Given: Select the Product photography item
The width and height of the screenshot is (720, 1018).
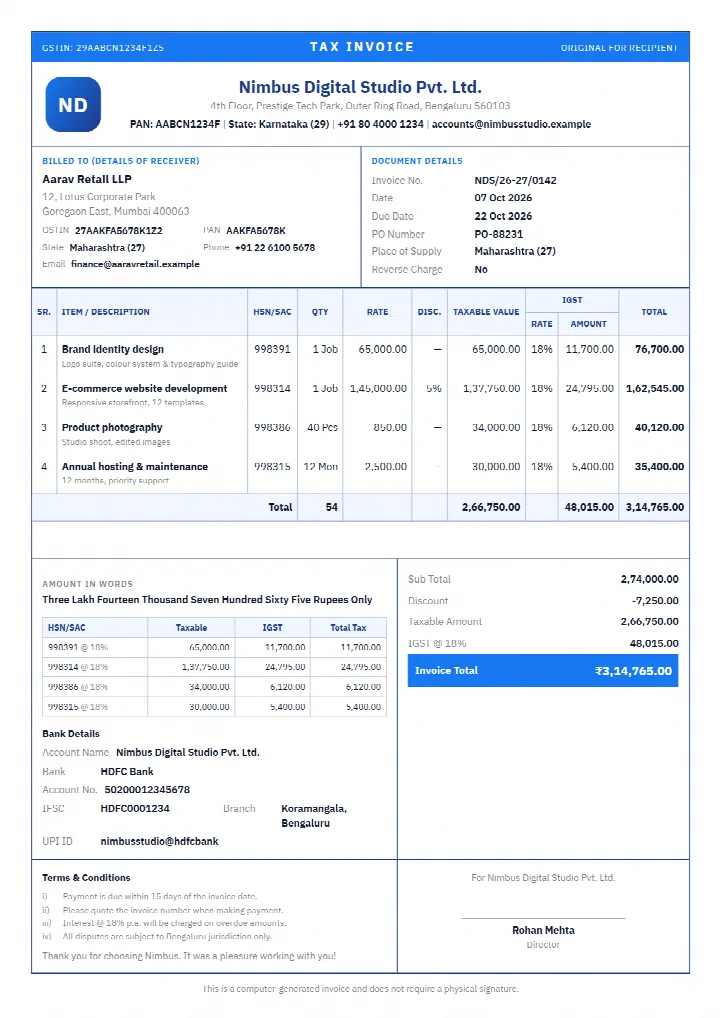Looking at the screenshot, I should click(x=112, y=427).
